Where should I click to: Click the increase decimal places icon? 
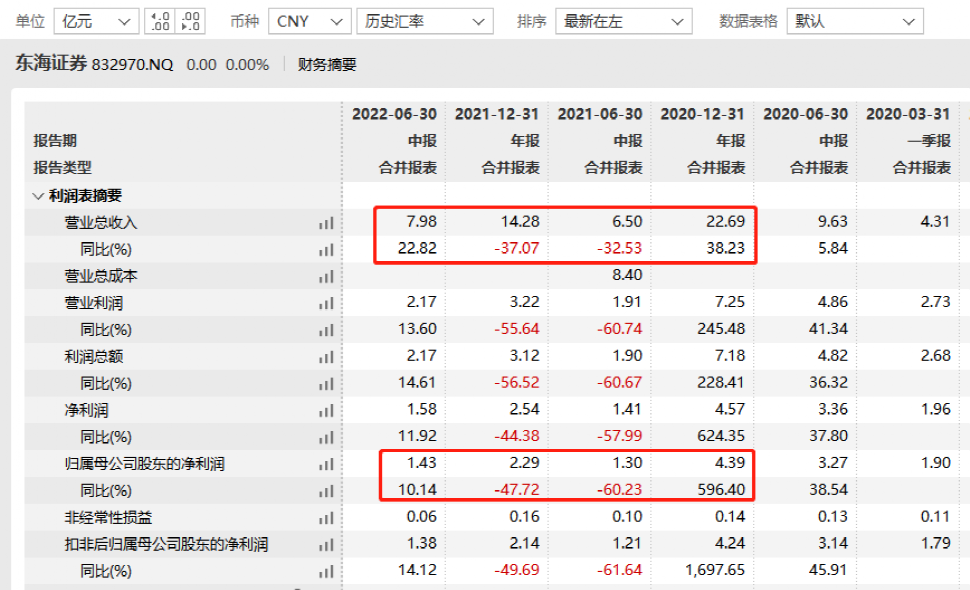[x=160, y=20]
